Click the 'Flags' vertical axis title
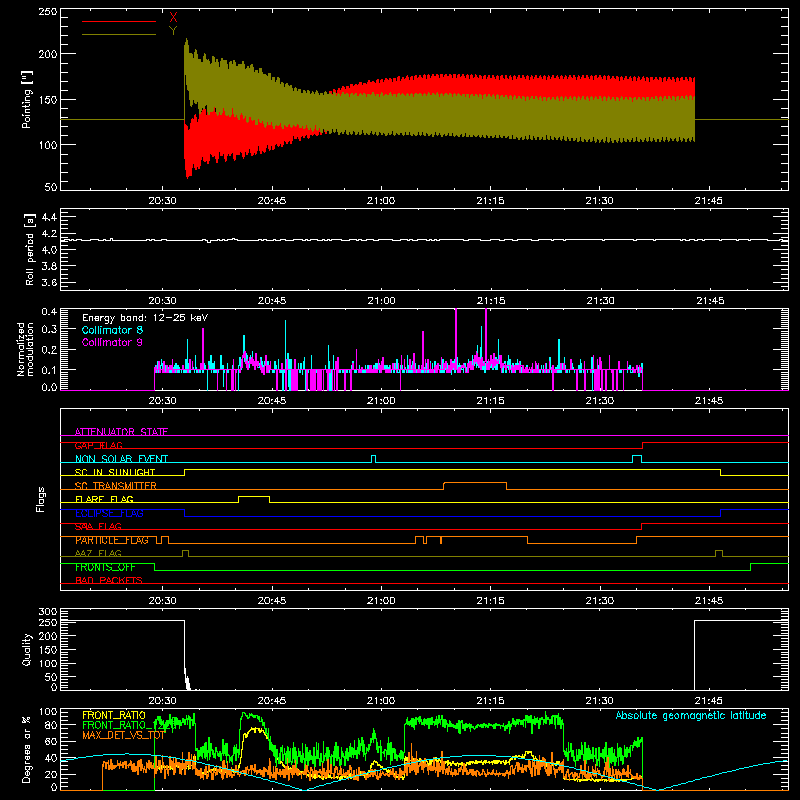800x800 pixels. (x=40, y=499)
